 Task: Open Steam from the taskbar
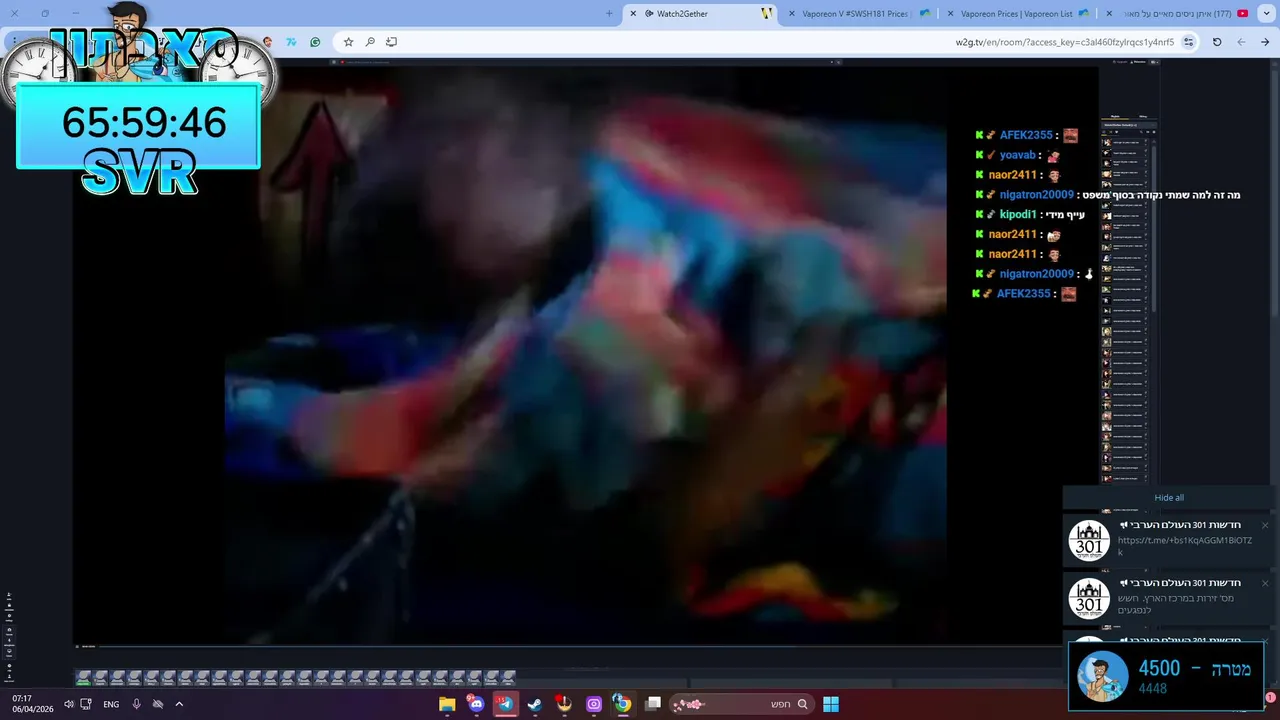535,704
